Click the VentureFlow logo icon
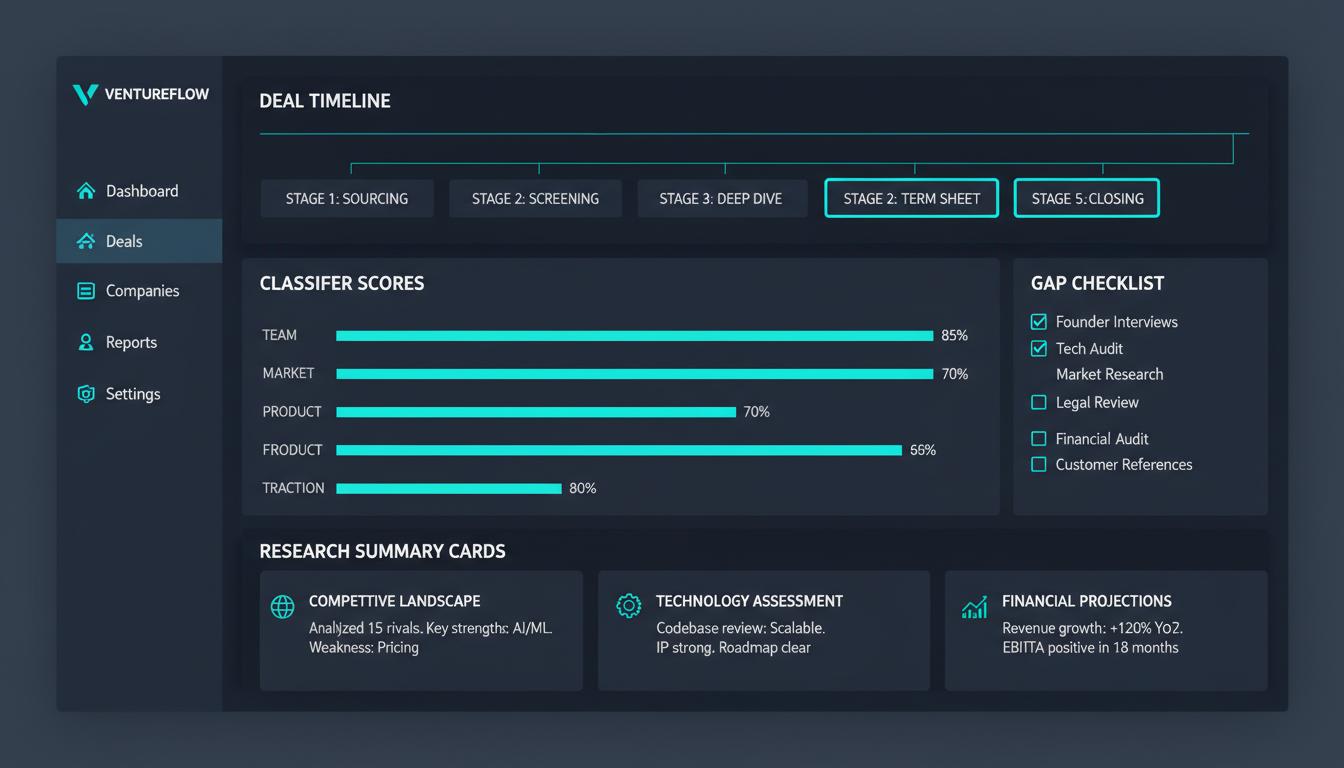The image size is (1344, 768). click(85, 94)
